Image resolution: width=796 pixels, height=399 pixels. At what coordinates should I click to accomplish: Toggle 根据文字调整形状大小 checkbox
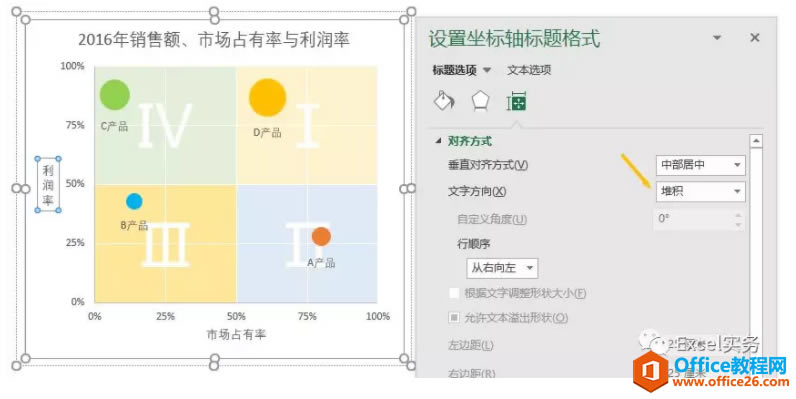click(454, 293)
